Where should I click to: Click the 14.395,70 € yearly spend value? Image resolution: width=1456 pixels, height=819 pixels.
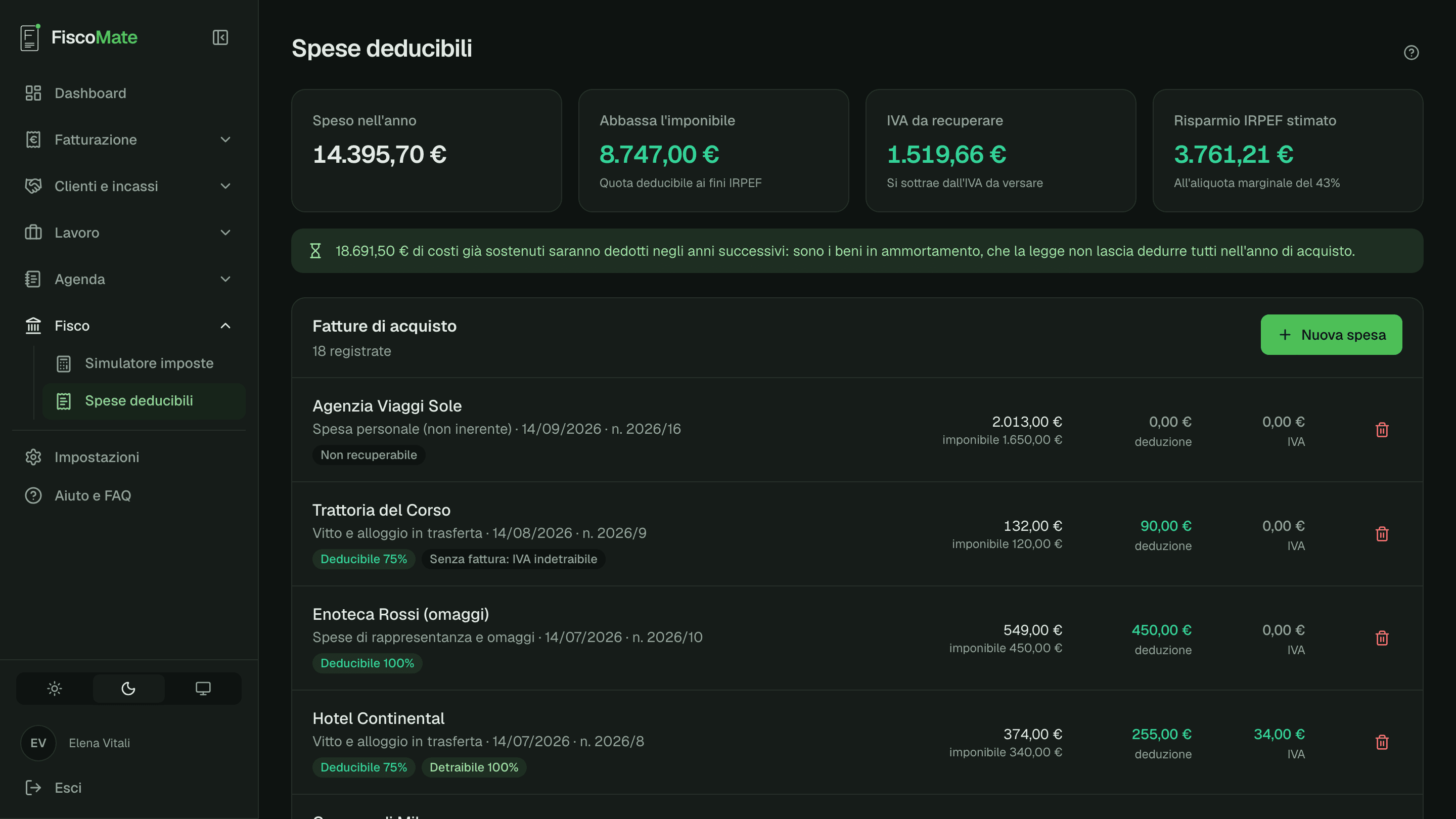click(x=379, y=154)
